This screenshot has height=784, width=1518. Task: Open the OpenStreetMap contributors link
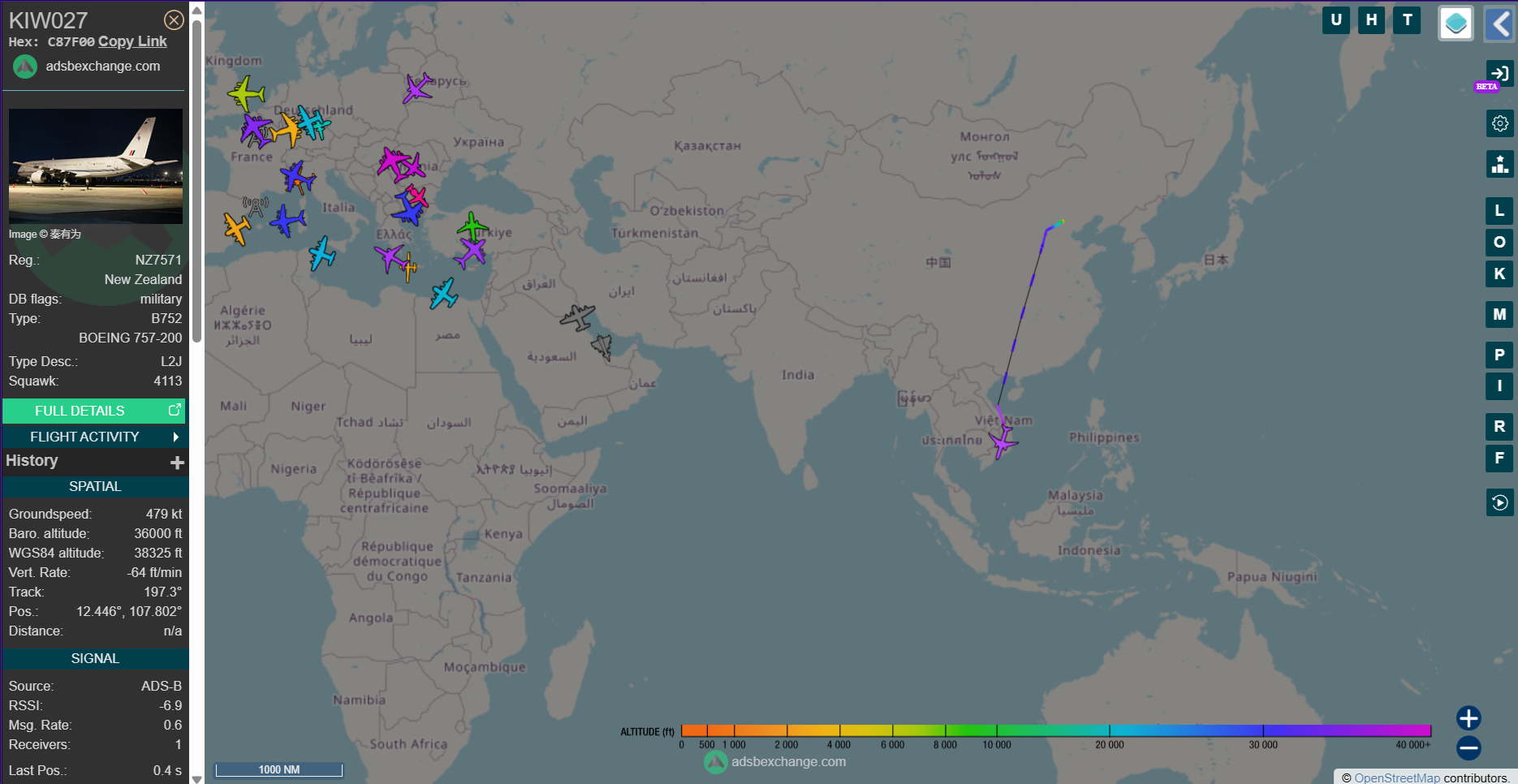1397,778
